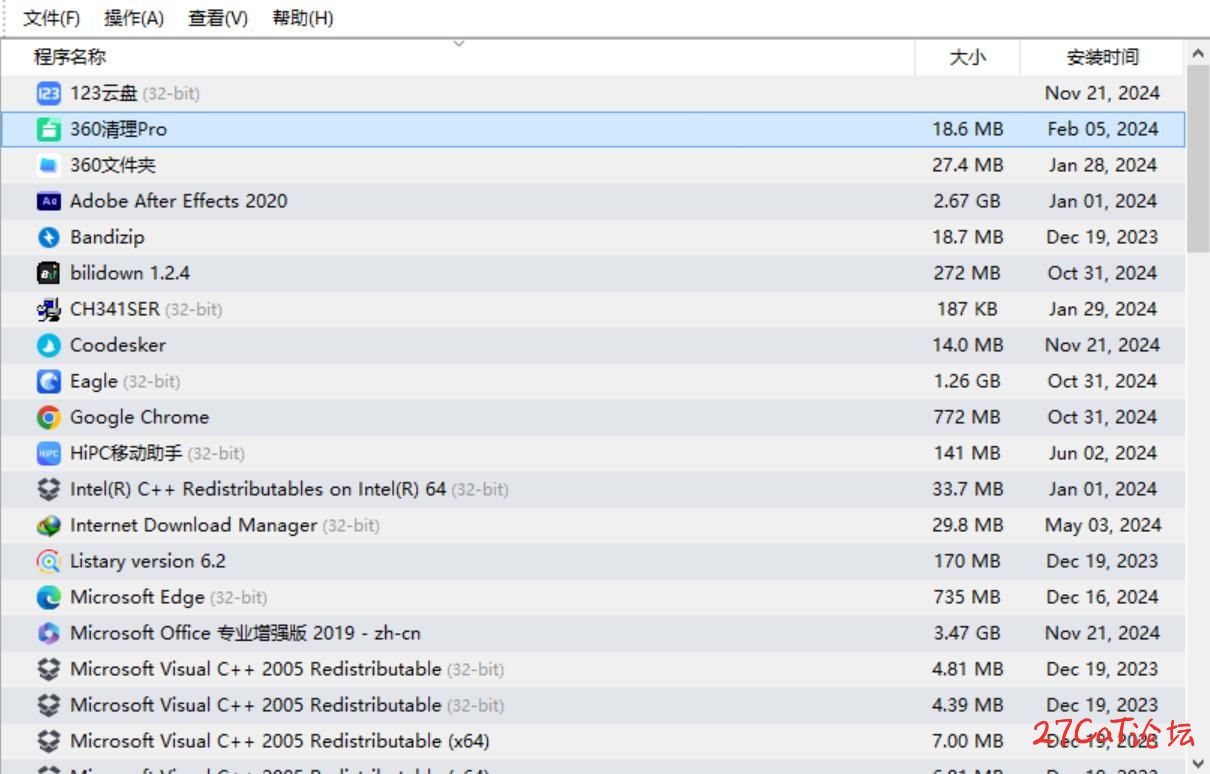
Task: Click the 4.81 MB size value
Action: pos(967,669)
